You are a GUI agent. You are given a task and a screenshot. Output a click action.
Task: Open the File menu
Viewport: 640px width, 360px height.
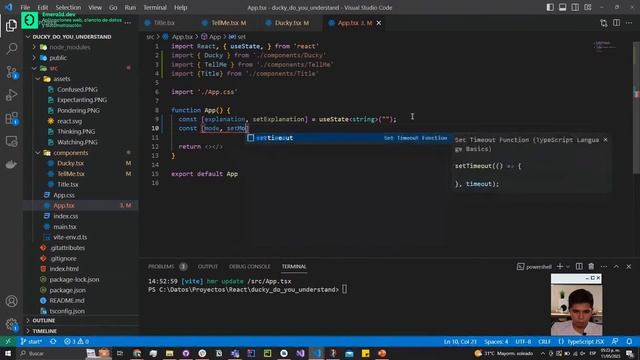coord(25,7)
